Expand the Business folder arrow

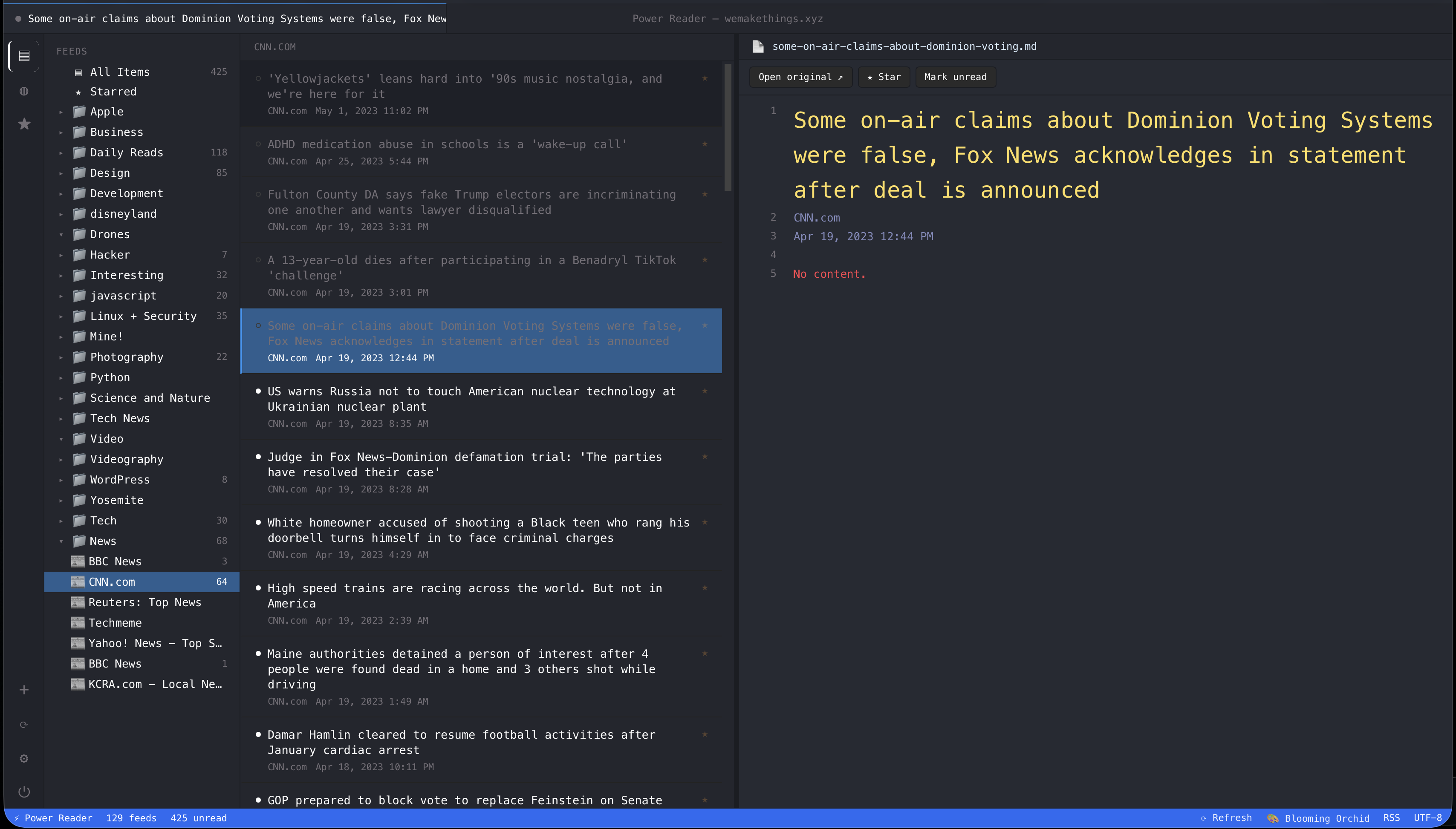coord(61,132)
